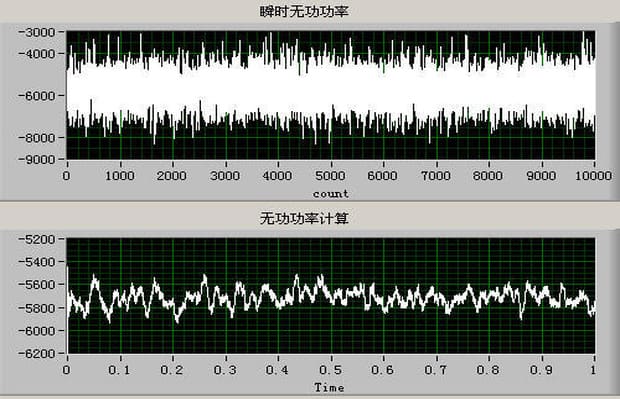Click the Time axis label

[x=329, y=388]
